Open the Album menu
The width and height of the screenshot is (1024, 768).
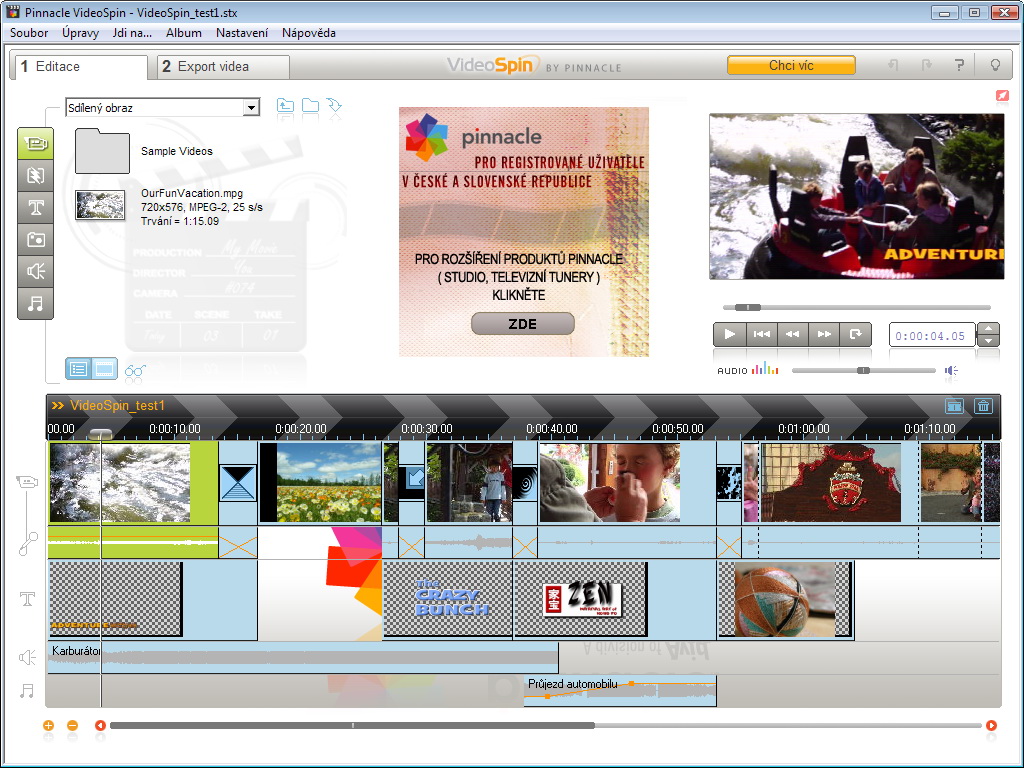tap(184, 33)
